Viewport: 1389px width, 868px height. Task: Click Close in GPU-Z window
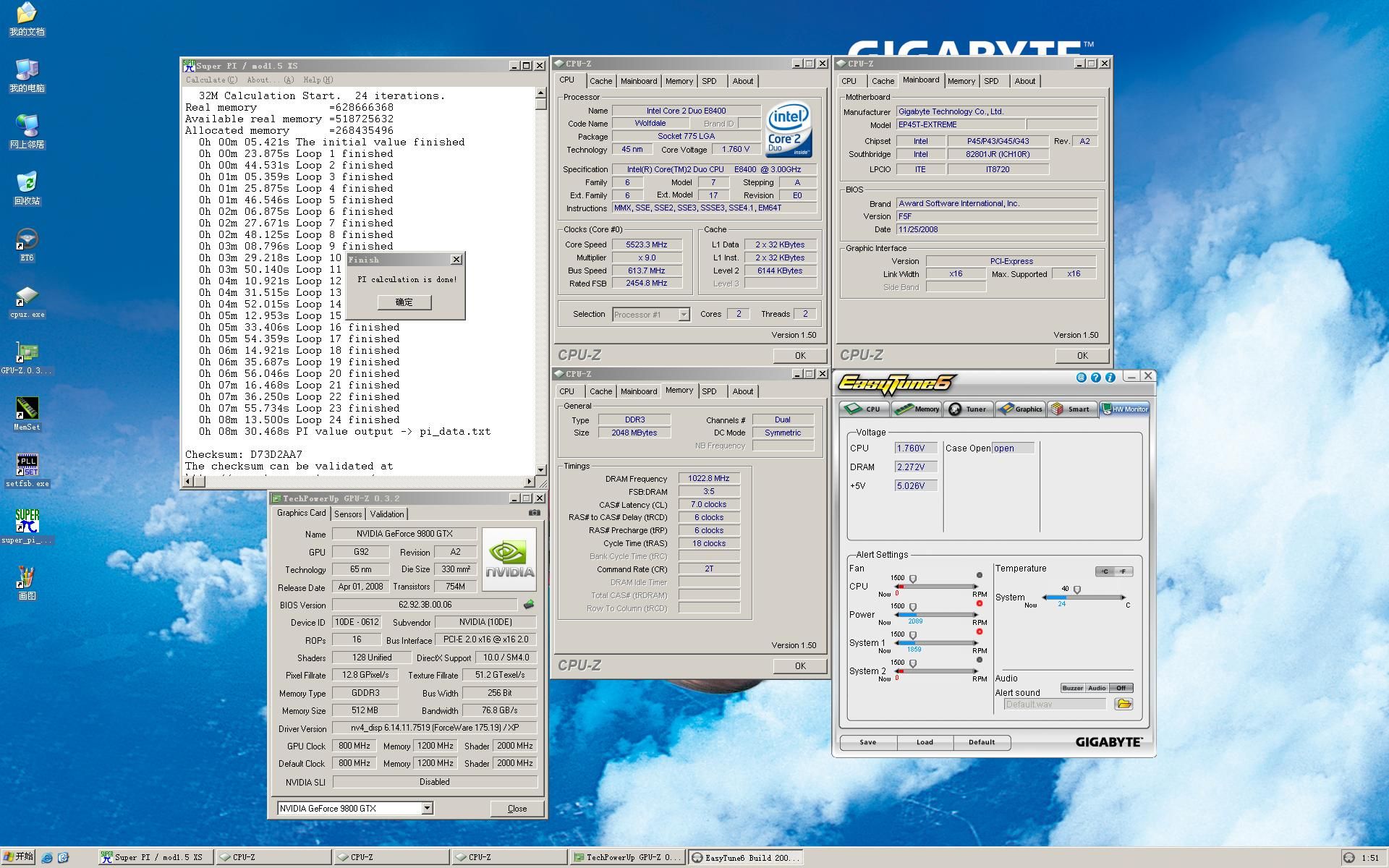[517, 809]
